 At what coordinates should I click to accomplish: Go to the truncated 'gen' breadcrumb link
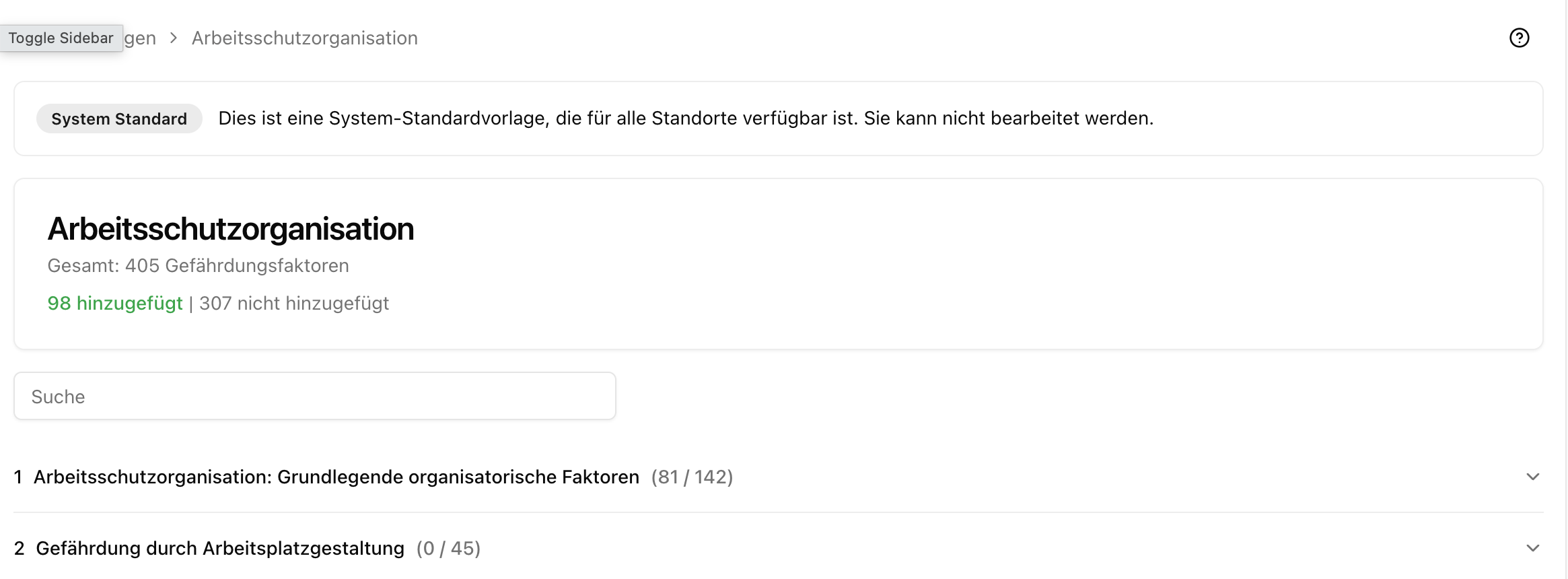coord(140,38)
